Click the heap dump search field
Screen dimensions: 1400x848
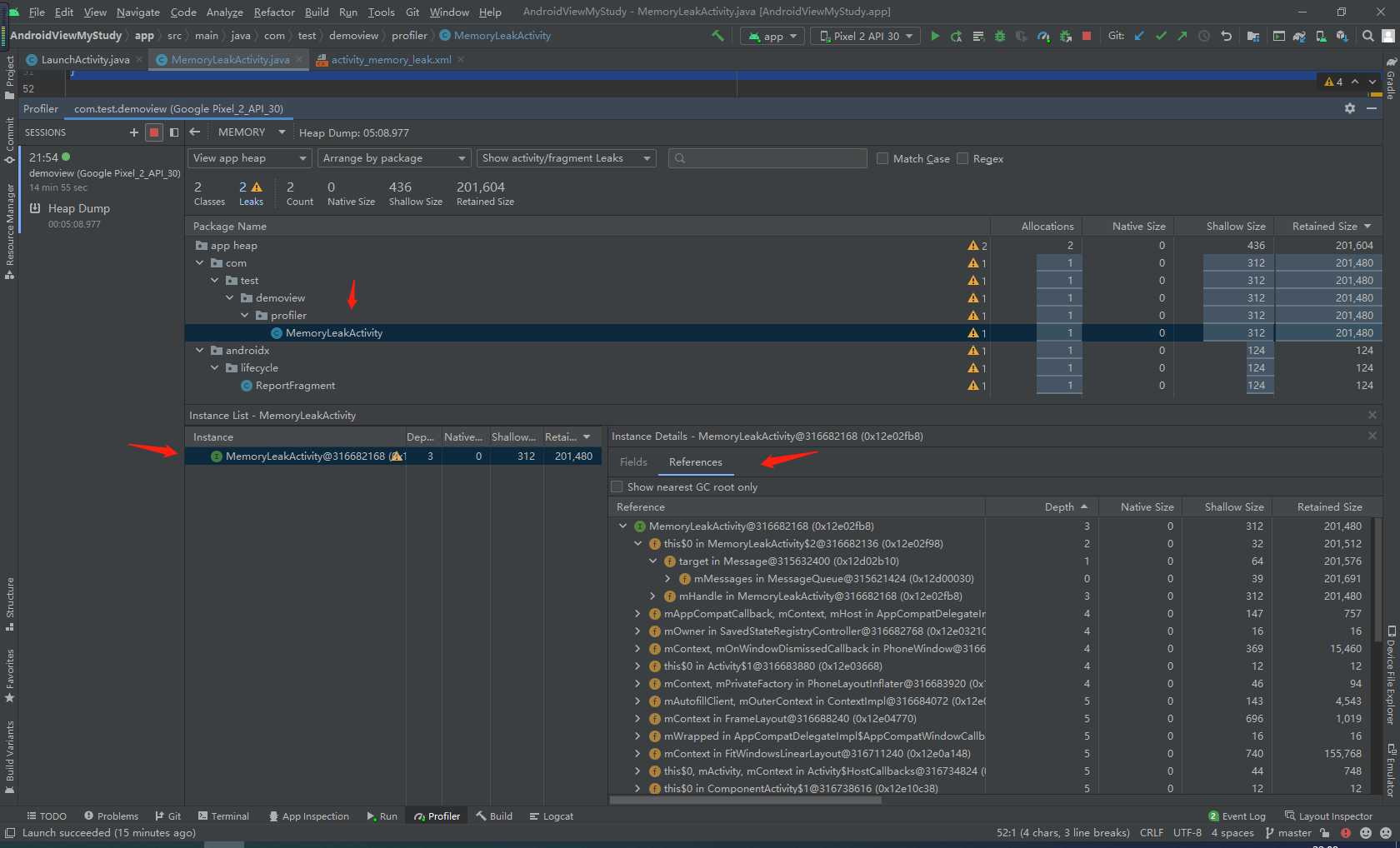[x=767, y=157]
